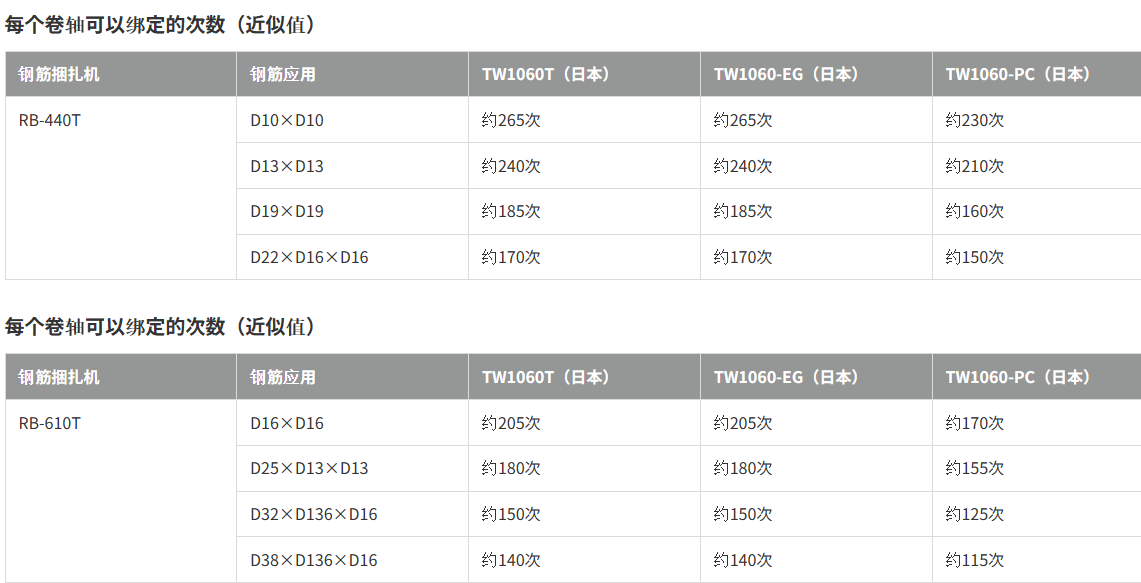The width and height of the screenshot is (1141, 583).
Task: Click the D32×D136×D16 row label
Action: (x=314, y=514)
